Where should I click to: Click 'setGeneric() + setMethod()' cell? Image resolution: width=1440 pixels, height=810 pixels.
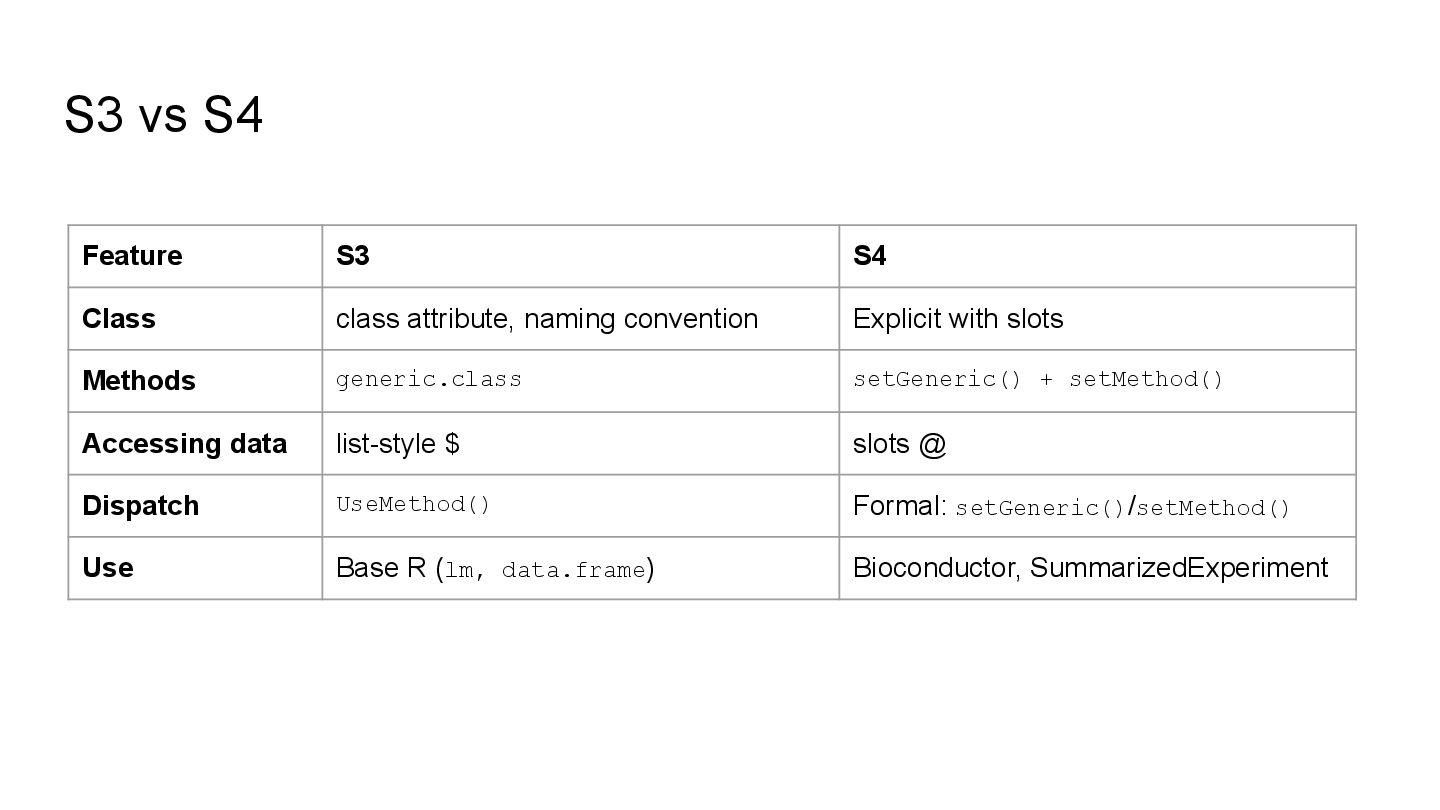[1037, 380]
